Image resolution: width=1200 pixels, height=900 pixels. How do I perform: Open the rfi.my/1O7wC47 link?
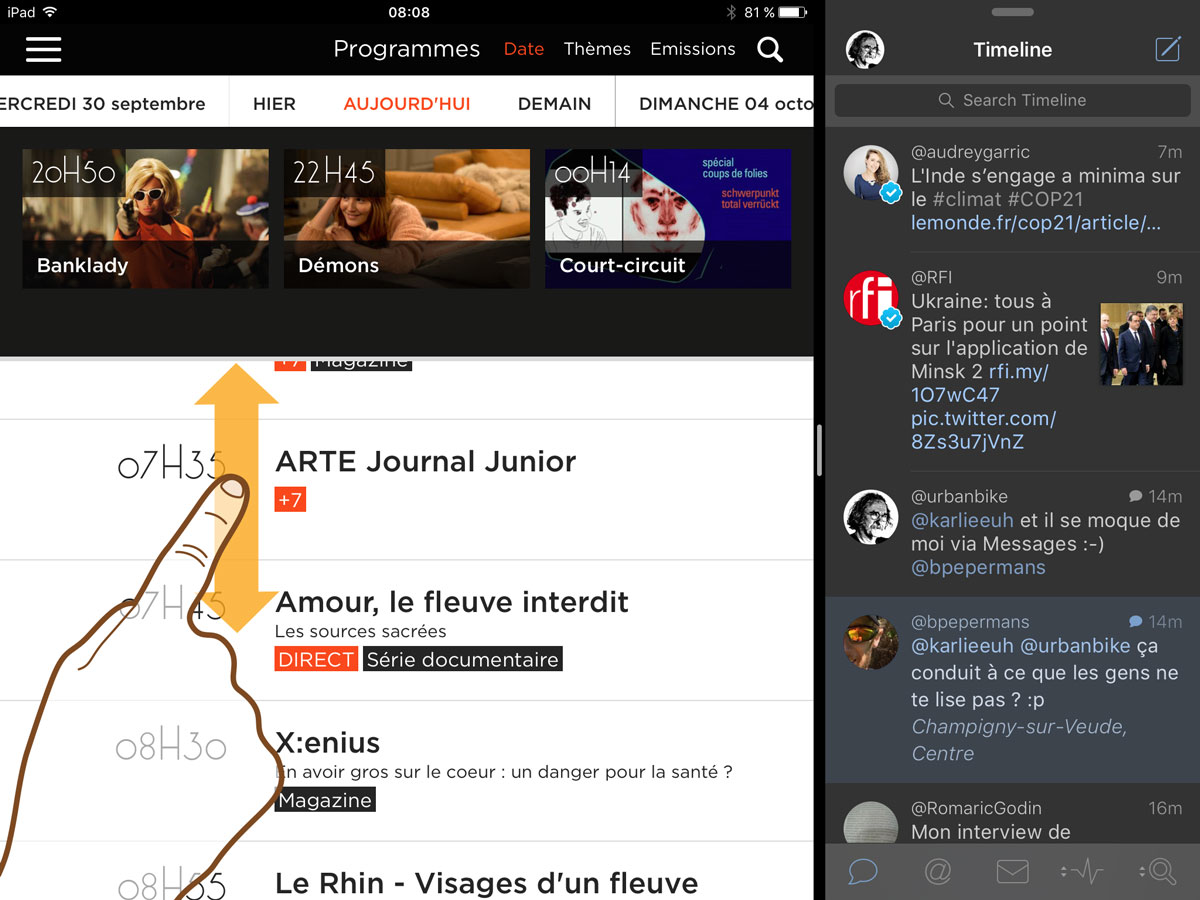pos(980,383)
